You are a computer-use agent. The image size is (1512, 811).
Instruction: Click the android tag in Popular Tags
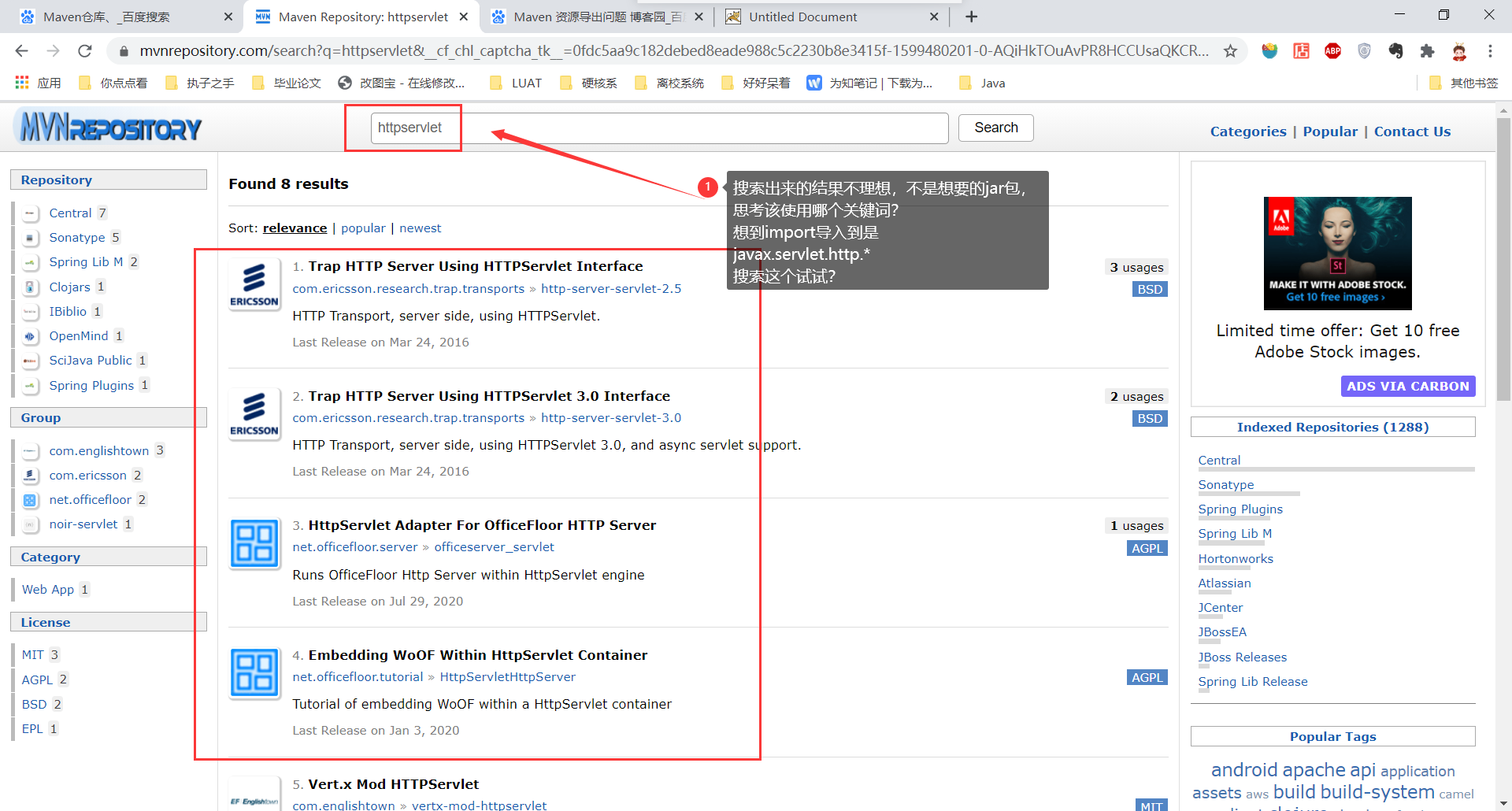coord(1243,769)
